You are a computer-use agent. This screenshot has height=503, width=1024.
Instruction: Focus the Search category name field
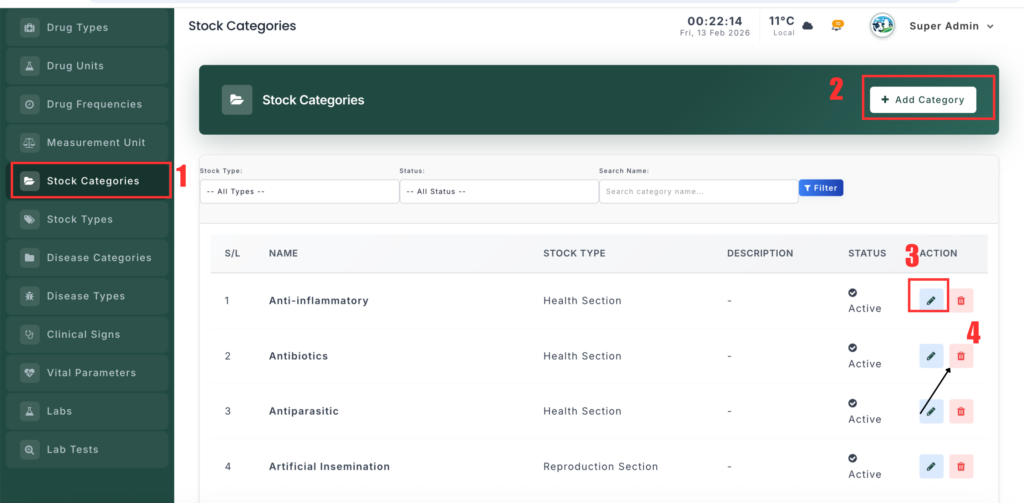(x=697, y=191)
